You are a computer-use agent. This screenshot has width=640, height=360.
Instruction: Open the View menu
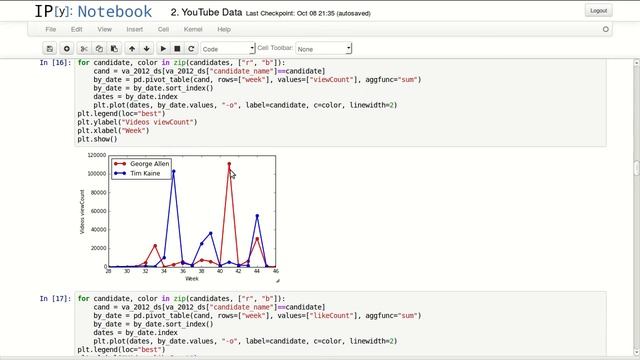[104, 29]
